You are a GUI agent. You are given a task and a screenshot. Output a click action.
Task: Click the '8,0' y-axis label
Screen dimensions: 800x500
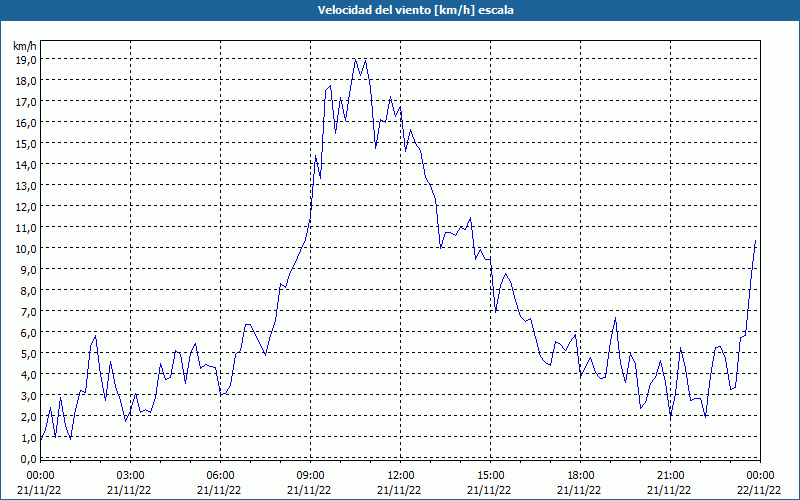point(28,290)
